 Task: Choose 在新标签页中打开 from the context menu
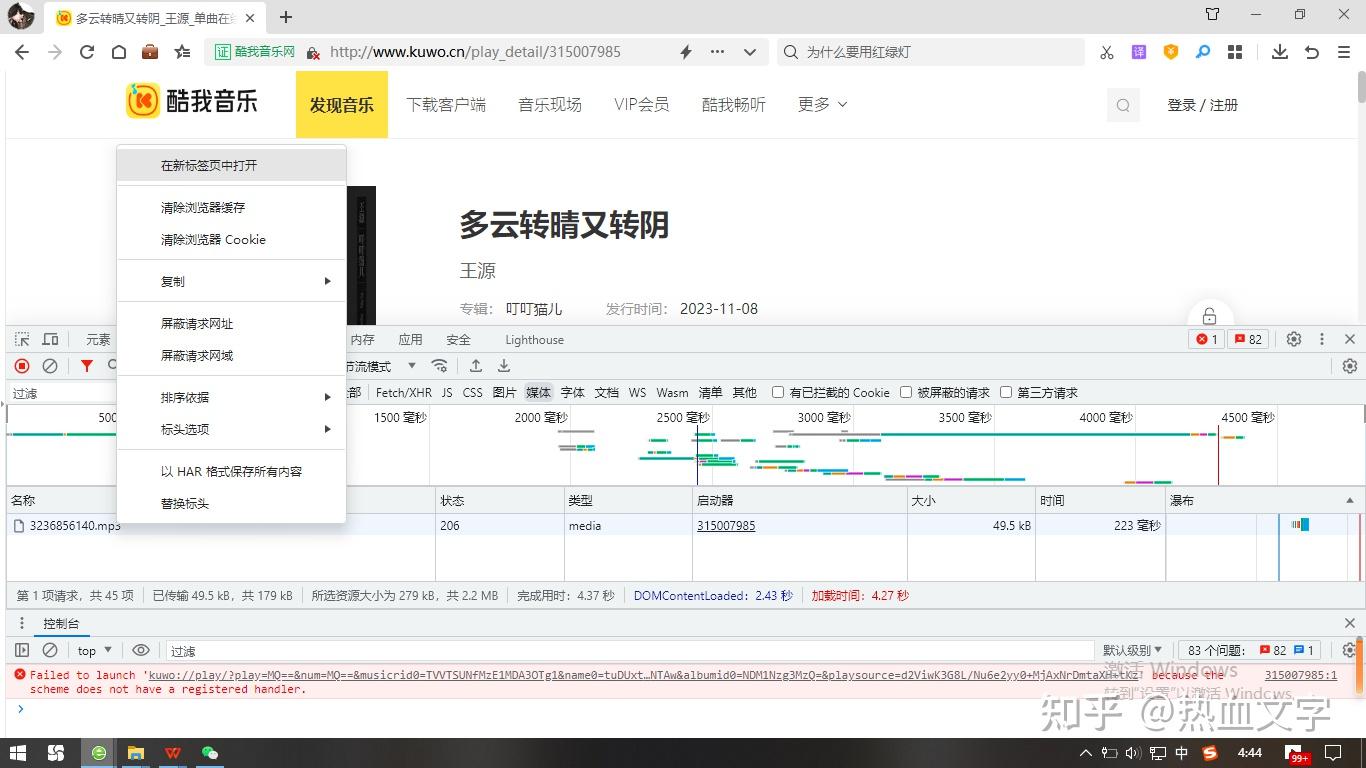[232, 165]
